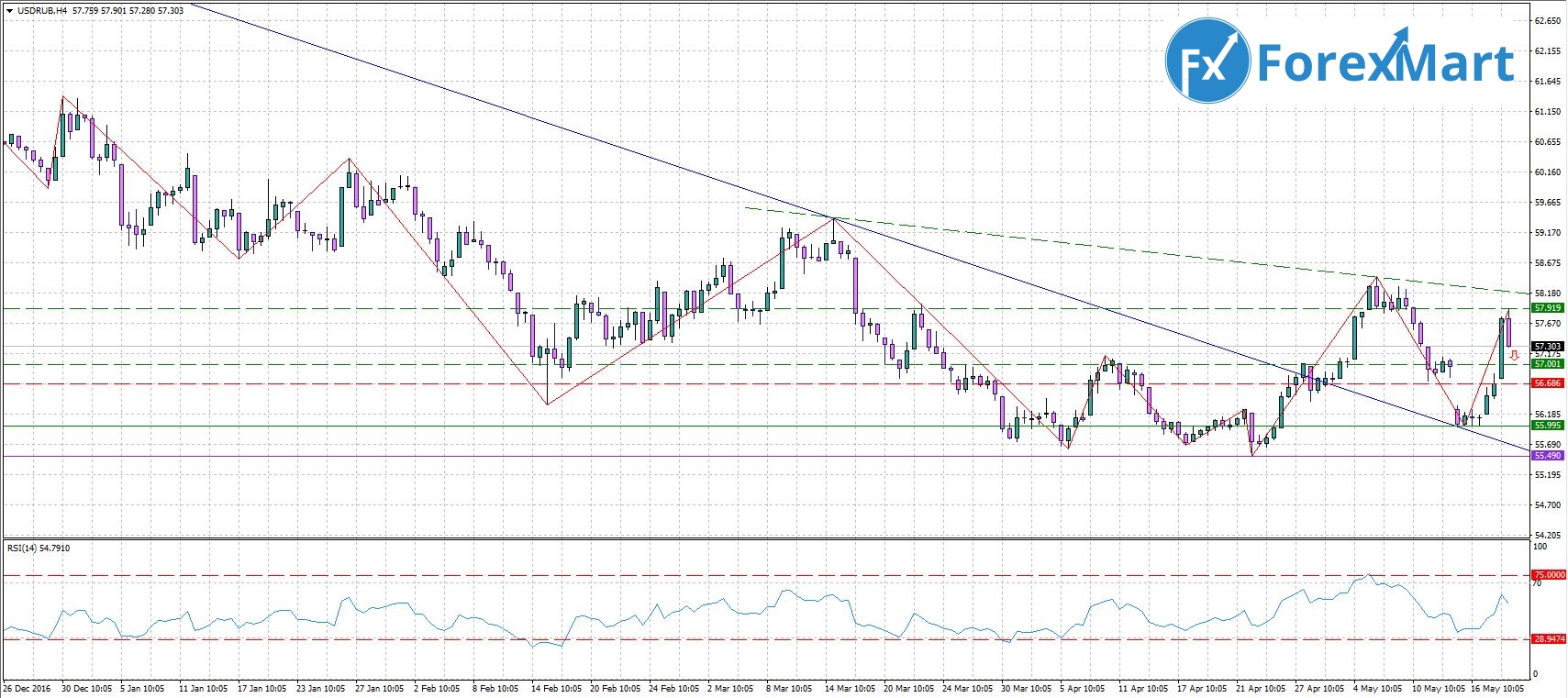Click the 62.650 price axis label
Viewport: 1568px width, 698px height.
point(1548,20)
